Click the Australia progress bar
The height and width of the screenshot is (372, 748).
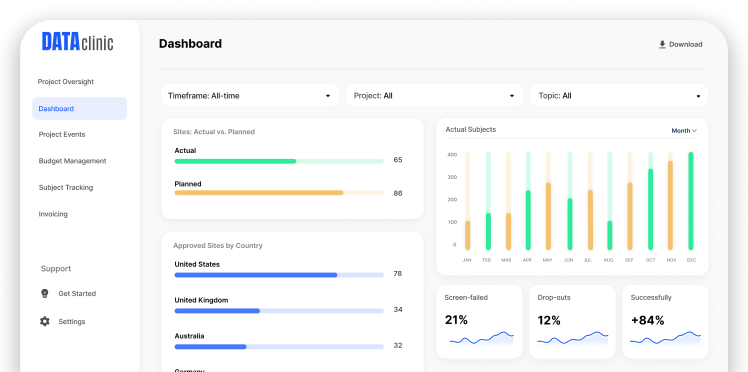pos(279,347)
